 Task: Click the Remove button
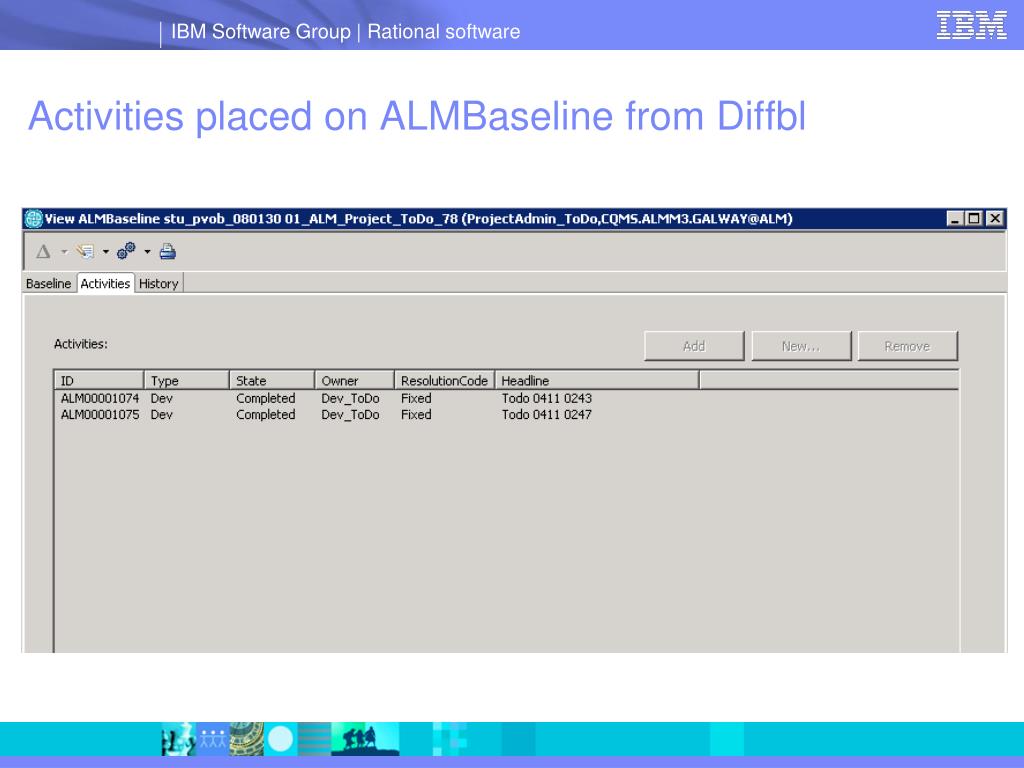coord(908,346)
